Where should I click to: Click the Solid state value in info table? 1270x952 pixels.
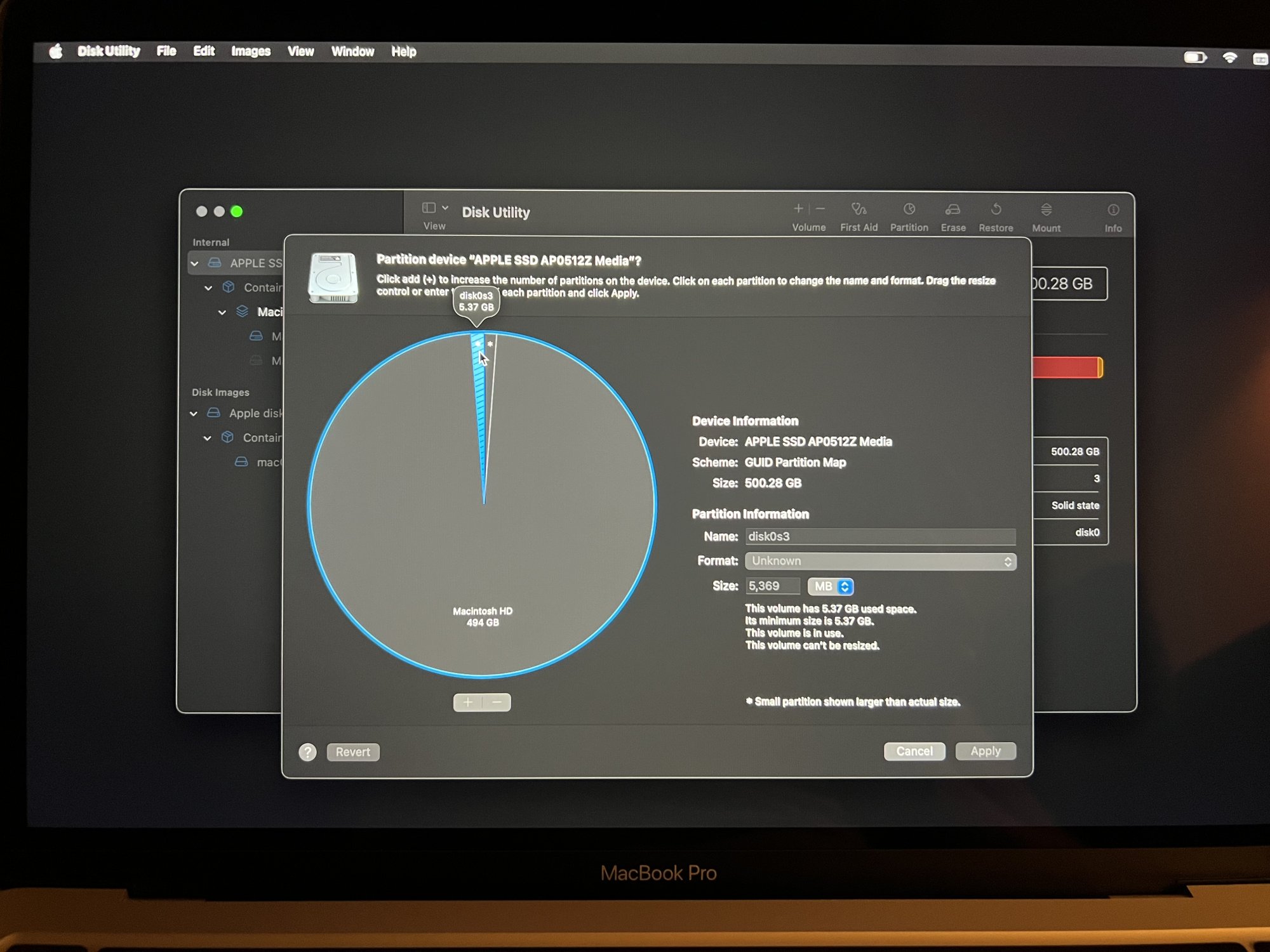click(x=1075, y=506)
